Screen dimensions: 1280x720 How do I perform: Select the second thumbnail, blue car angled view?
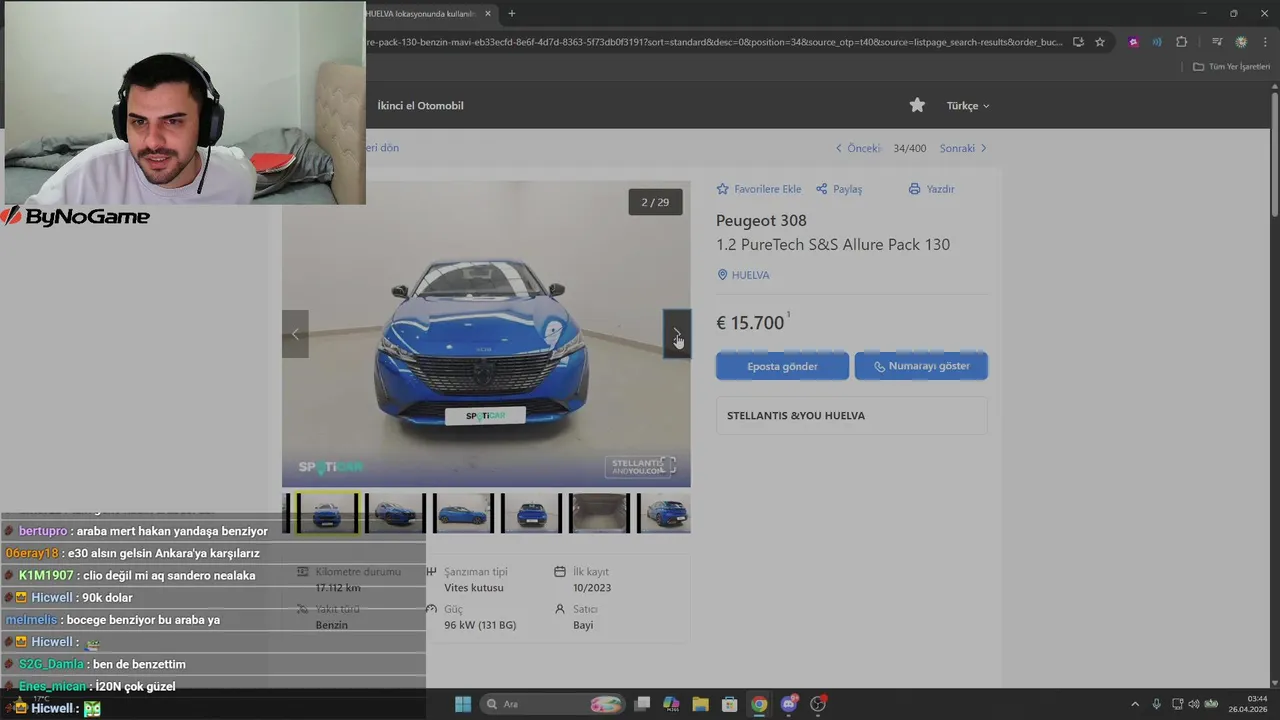click(x=395, y=513)
